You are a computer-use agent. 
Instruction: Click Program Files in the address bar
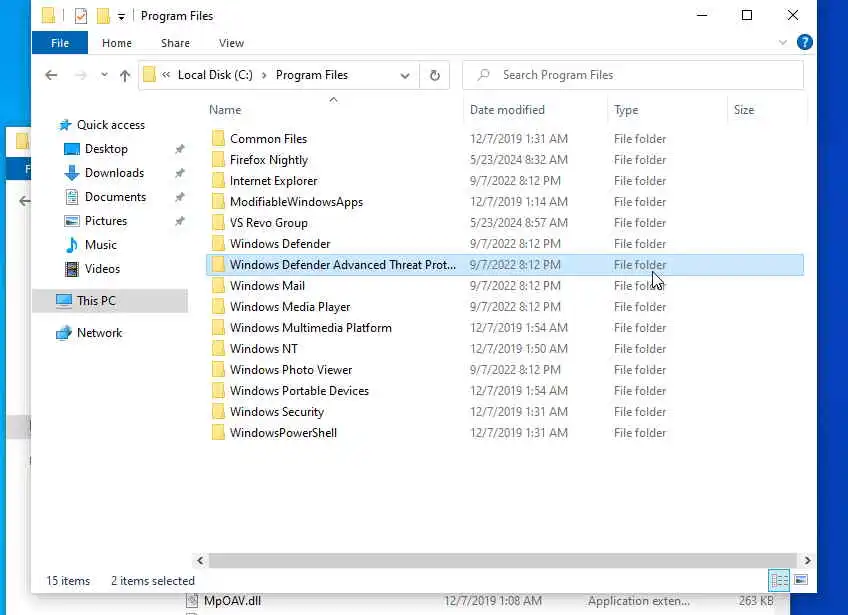pyautogui.click(x=312, y=75)
